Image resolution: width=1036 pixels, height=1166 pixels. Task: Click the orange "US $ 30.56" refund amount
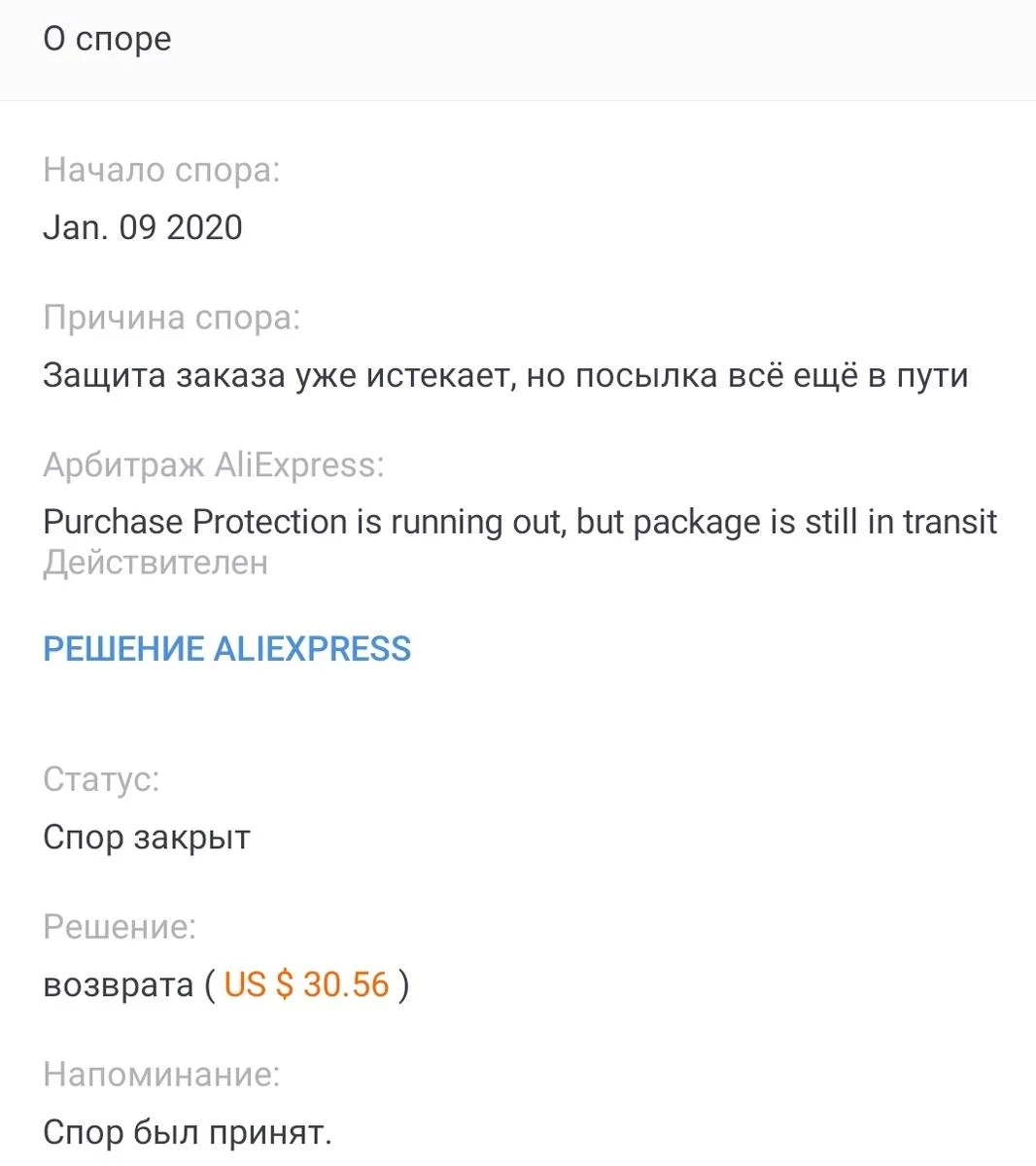pos(306,984)
